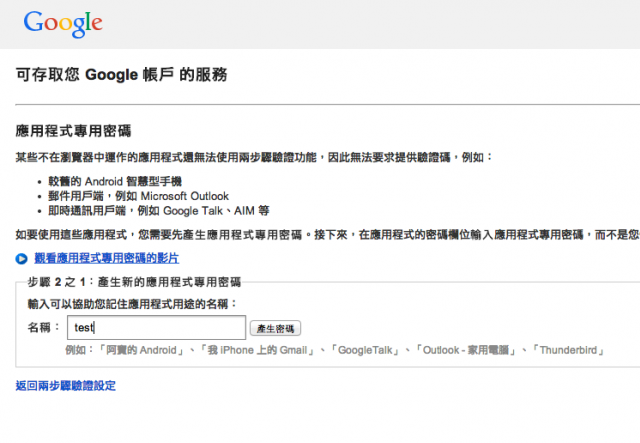Click the blue play icon beside video link
Image resolution: width=640 pixels, height=443 pixels.
click(21, 259)
